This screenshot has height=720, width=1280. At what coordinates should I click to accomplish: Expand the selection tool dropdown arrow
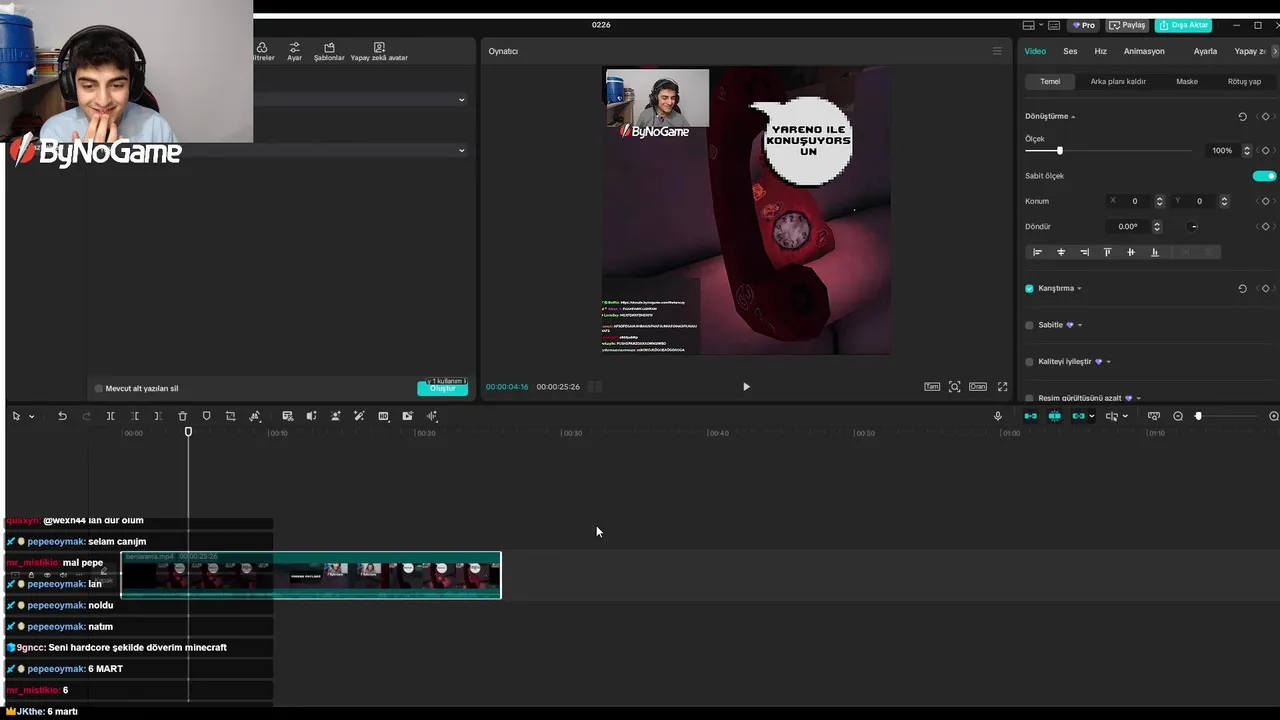(x=31, y=416)
